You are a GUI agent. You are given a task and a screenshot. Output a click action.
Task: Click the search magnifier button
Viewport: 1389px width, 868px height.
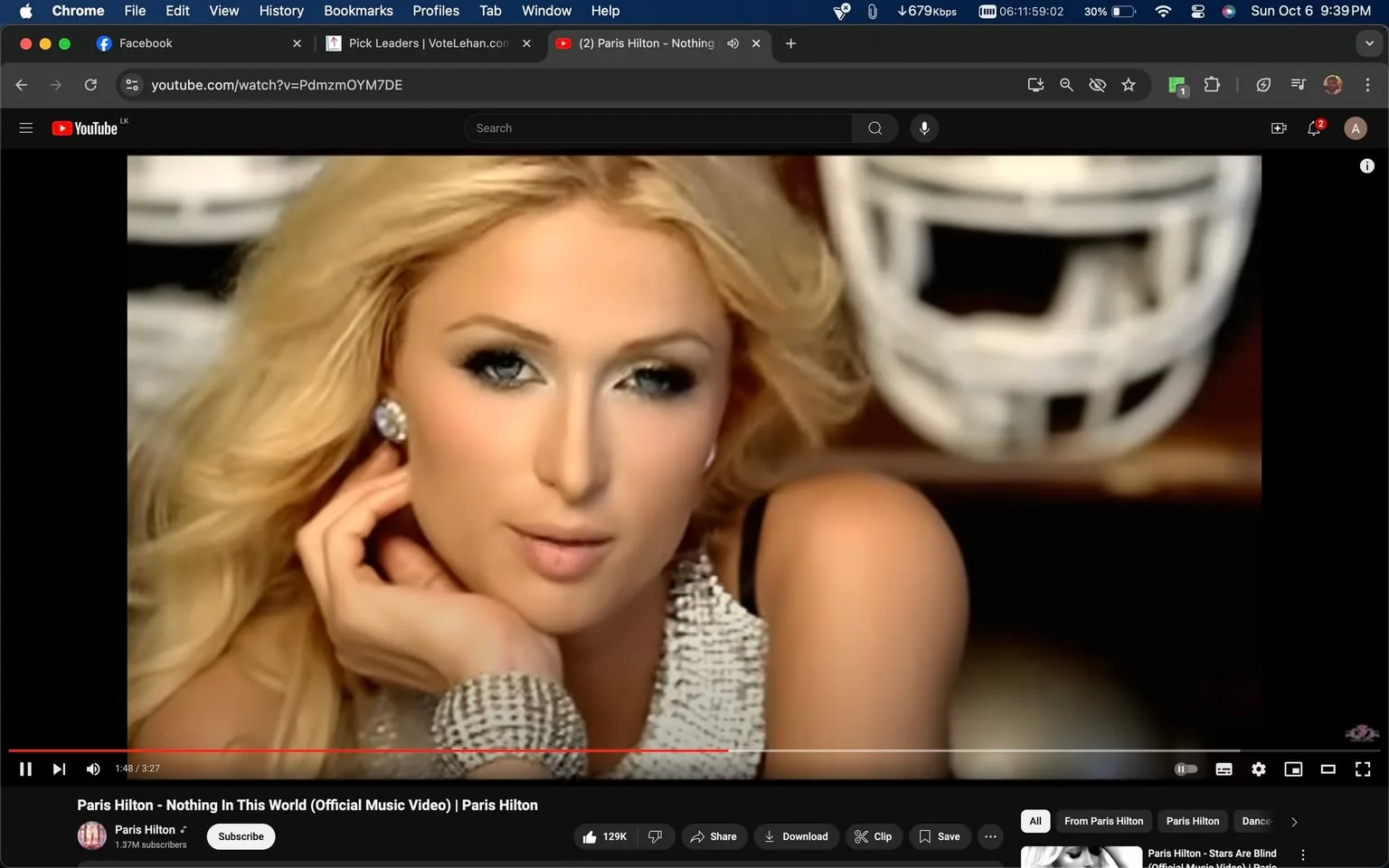(x=874, y=128)
